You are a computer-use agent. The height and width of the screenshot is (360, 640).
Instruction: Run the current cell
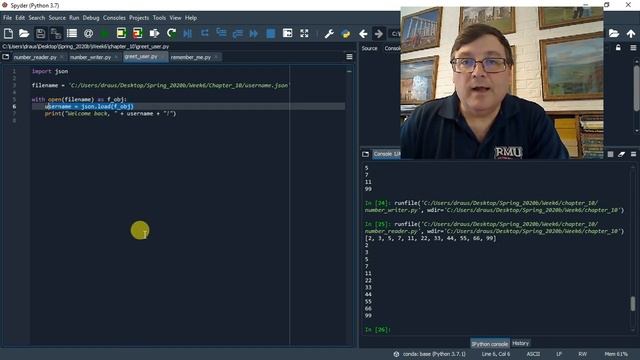coord(121,33)
